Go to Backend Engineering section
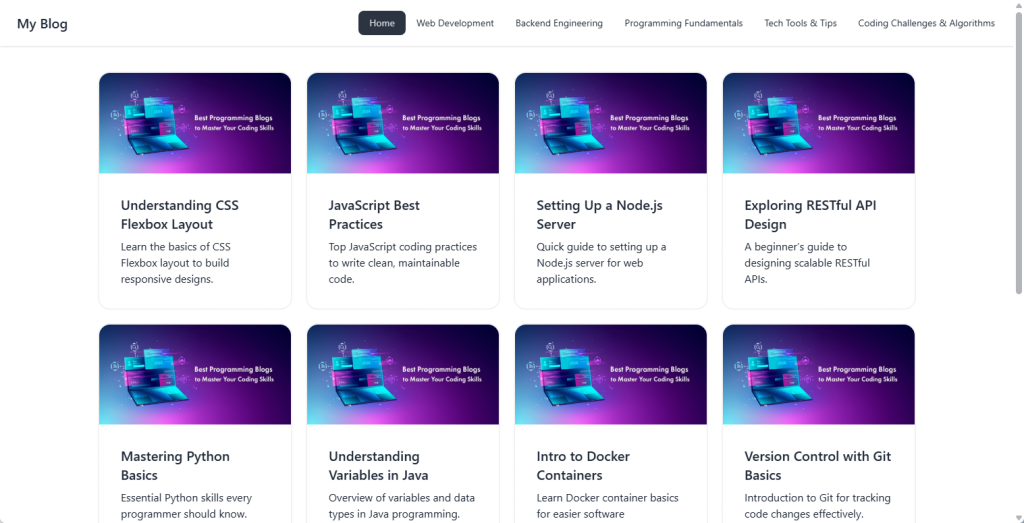This screenshot has height=523, width=1024. pos(559,23)
